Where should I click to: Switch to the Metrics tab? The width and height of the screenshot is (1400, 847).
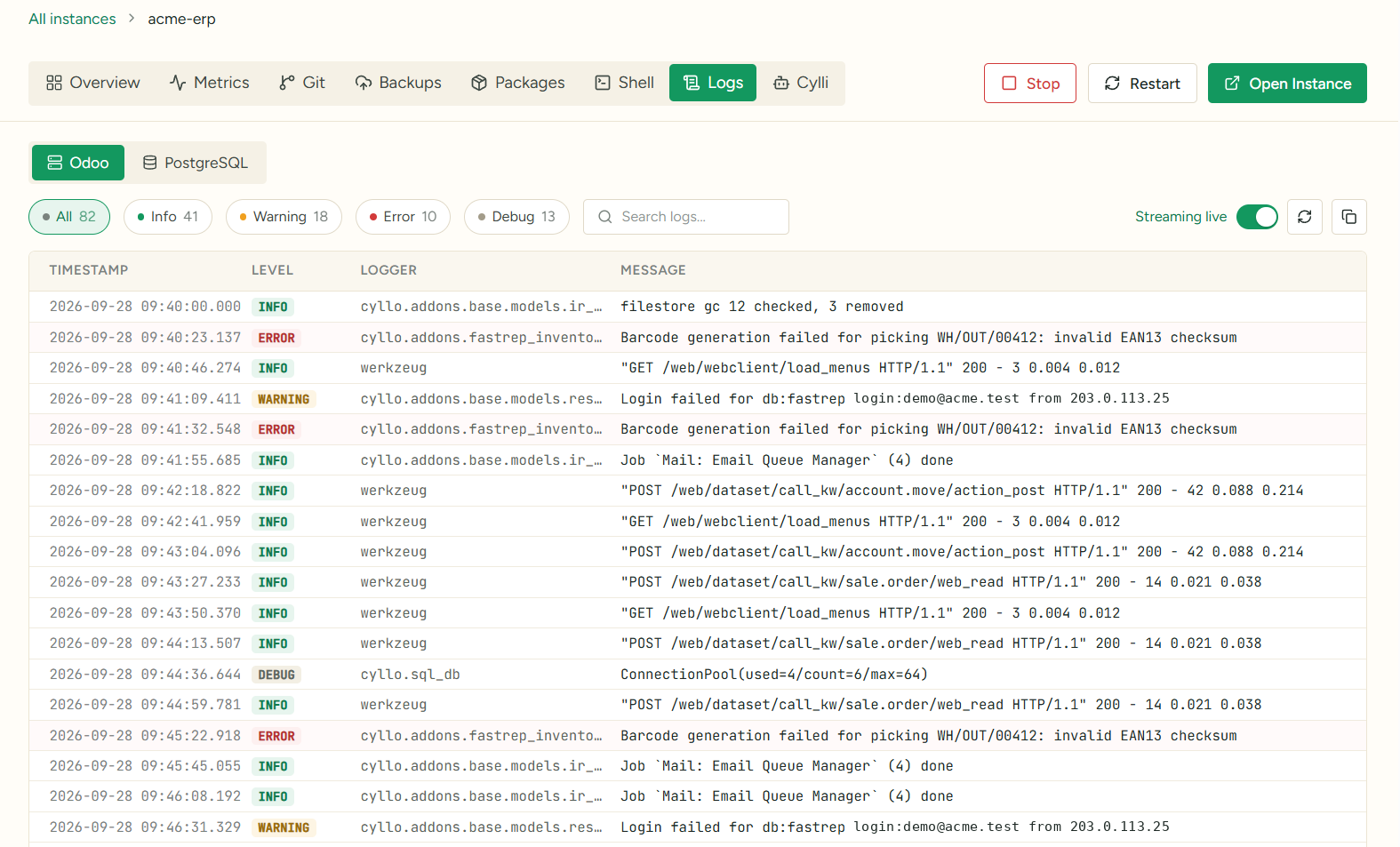coord(210,83)
